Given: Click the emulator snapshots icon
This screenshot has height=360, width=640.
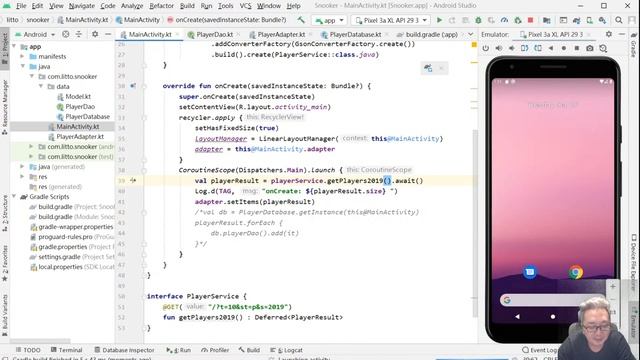Looking at the screenshot, I should pos(603,48).
